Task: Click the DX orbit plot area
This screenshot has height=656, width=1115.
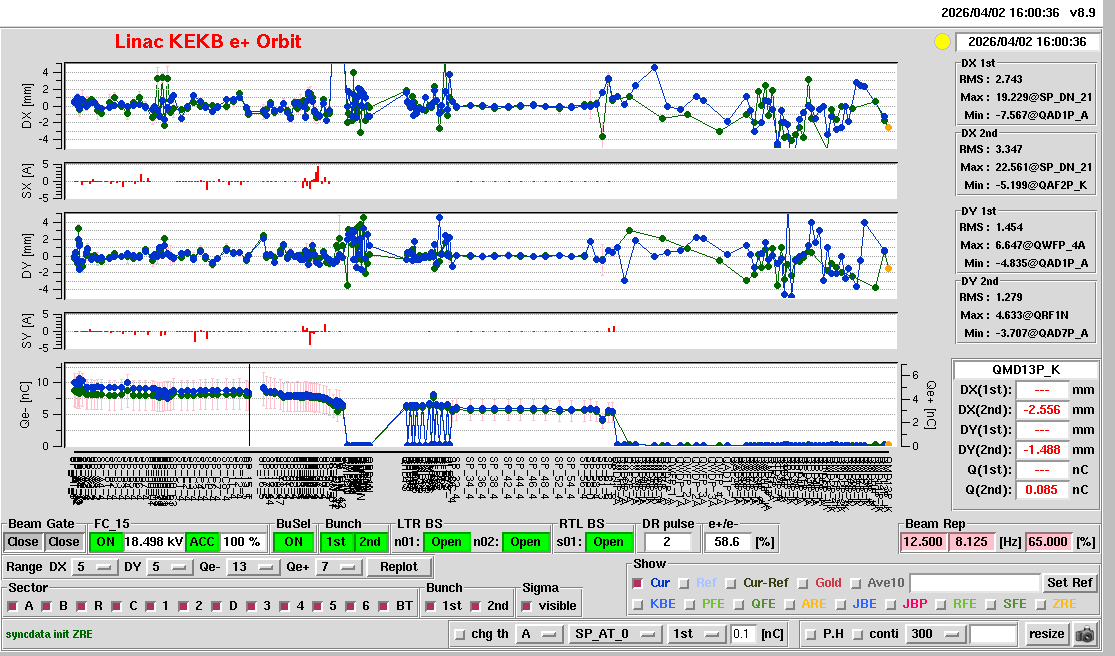Action: [x=480, y=105]
